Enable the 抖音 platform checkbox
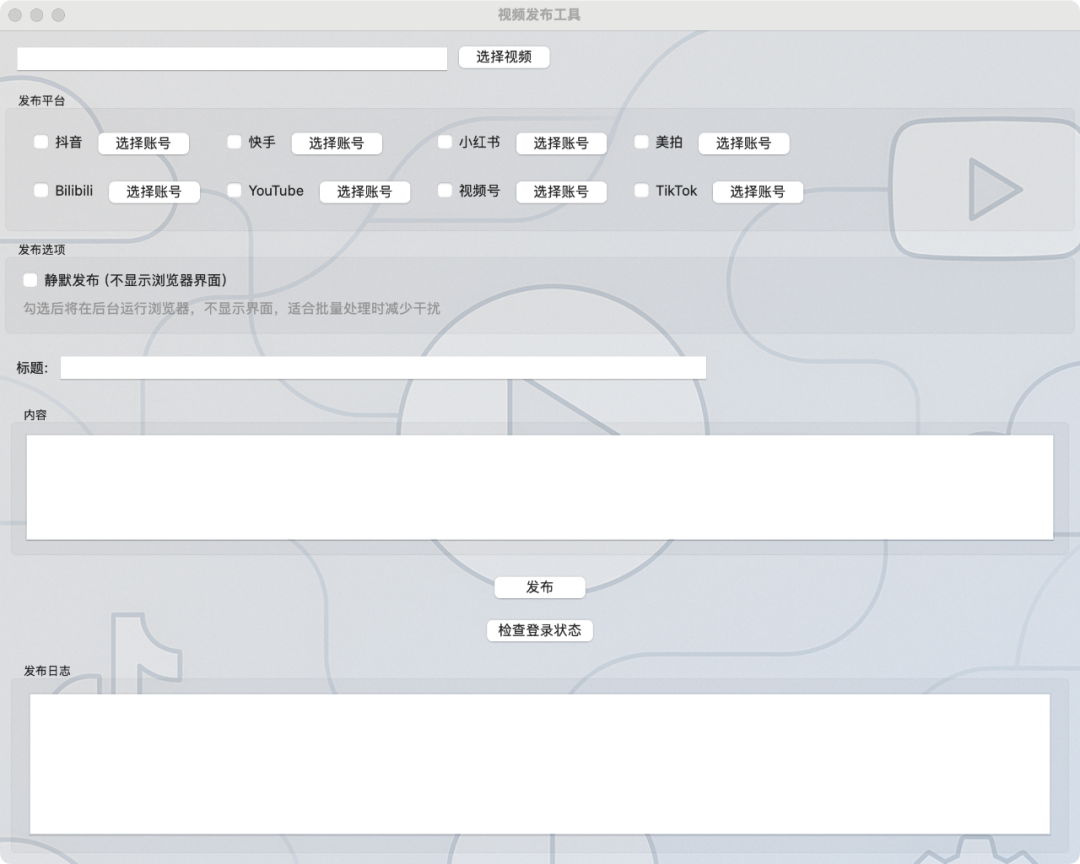1080x864 pixels. click(x=41, y=142)
